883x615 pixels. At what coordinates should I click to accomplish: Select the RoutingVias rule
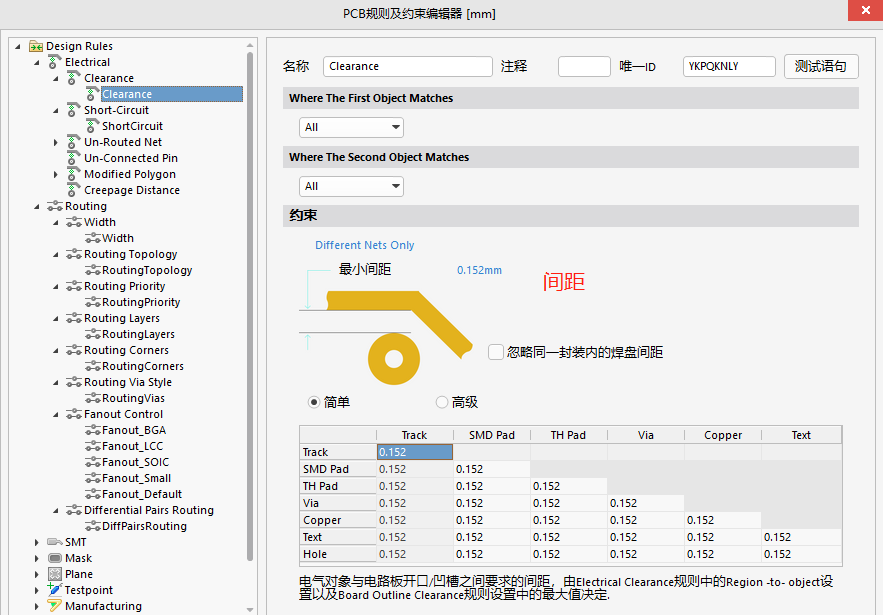[133, 398]
